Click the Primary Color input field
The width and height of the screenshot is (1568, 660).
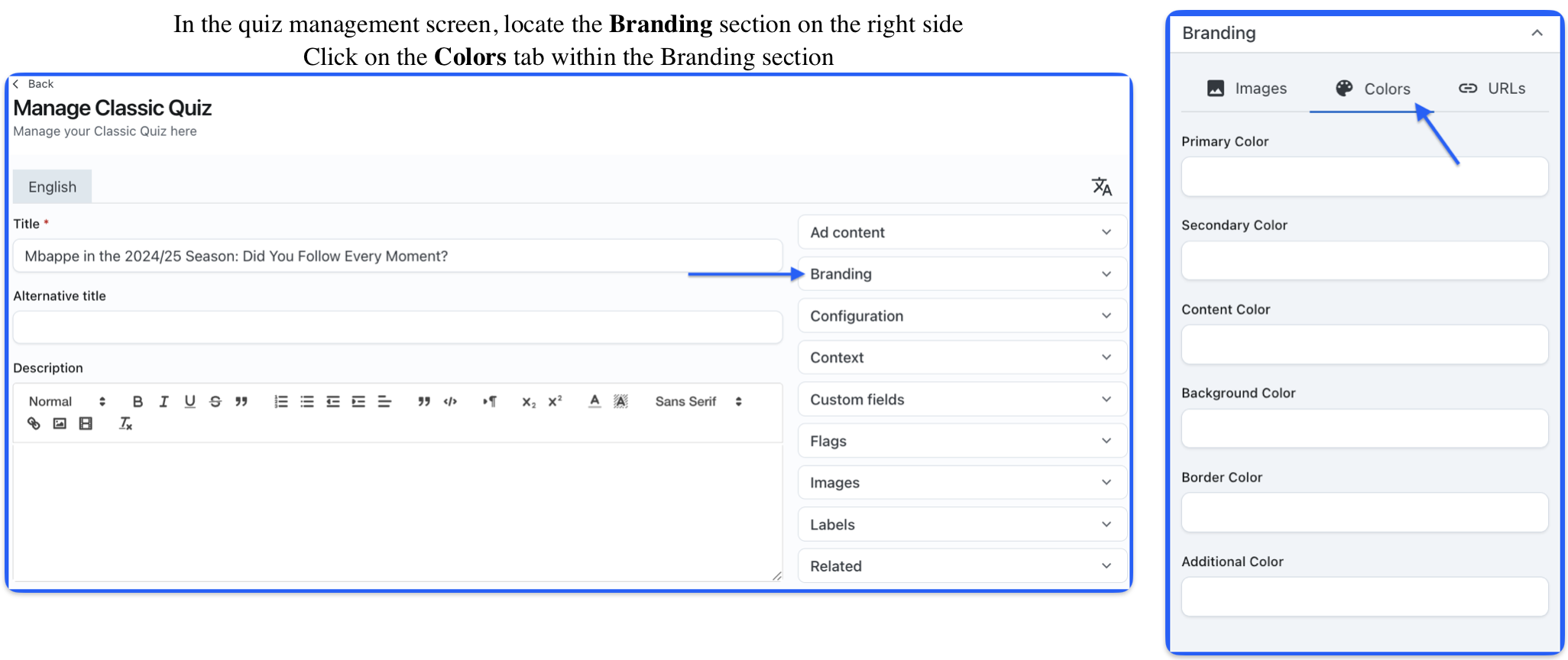1364,177
